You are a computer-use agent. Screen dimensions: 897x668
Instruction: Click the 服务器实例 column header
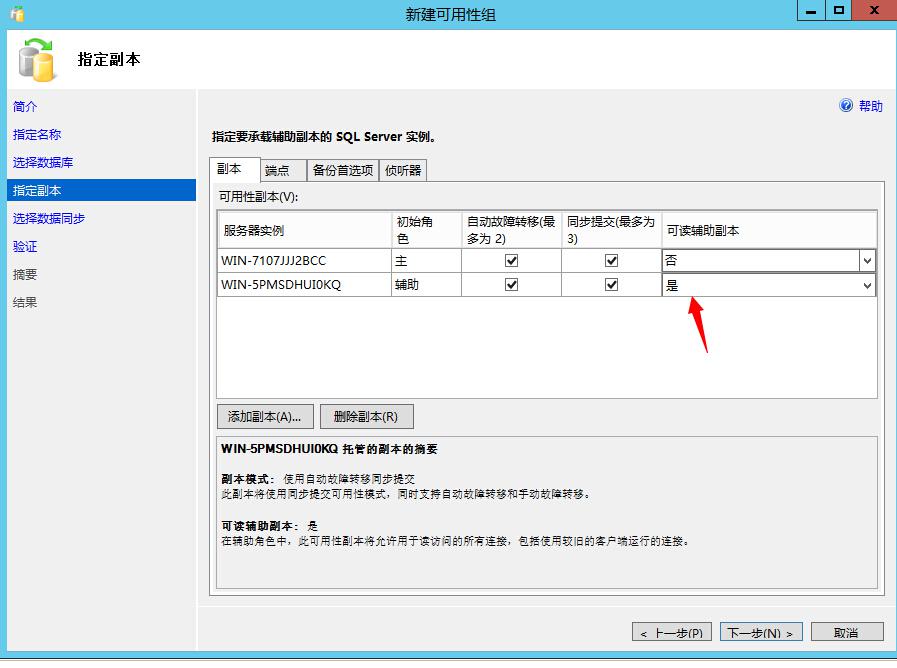click(x=304, y=230)
